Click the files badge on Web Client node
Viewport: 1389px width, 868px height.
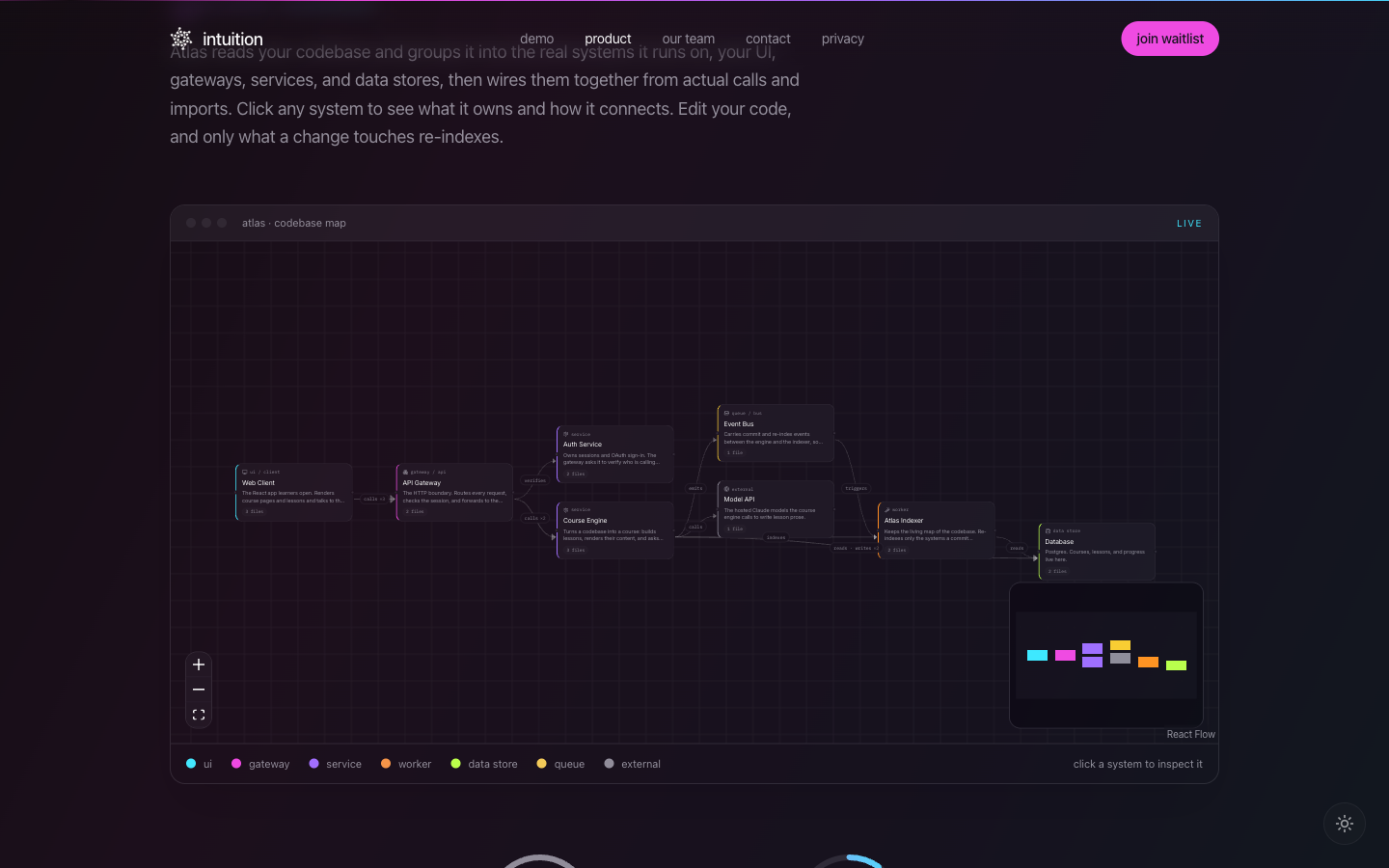255,512
